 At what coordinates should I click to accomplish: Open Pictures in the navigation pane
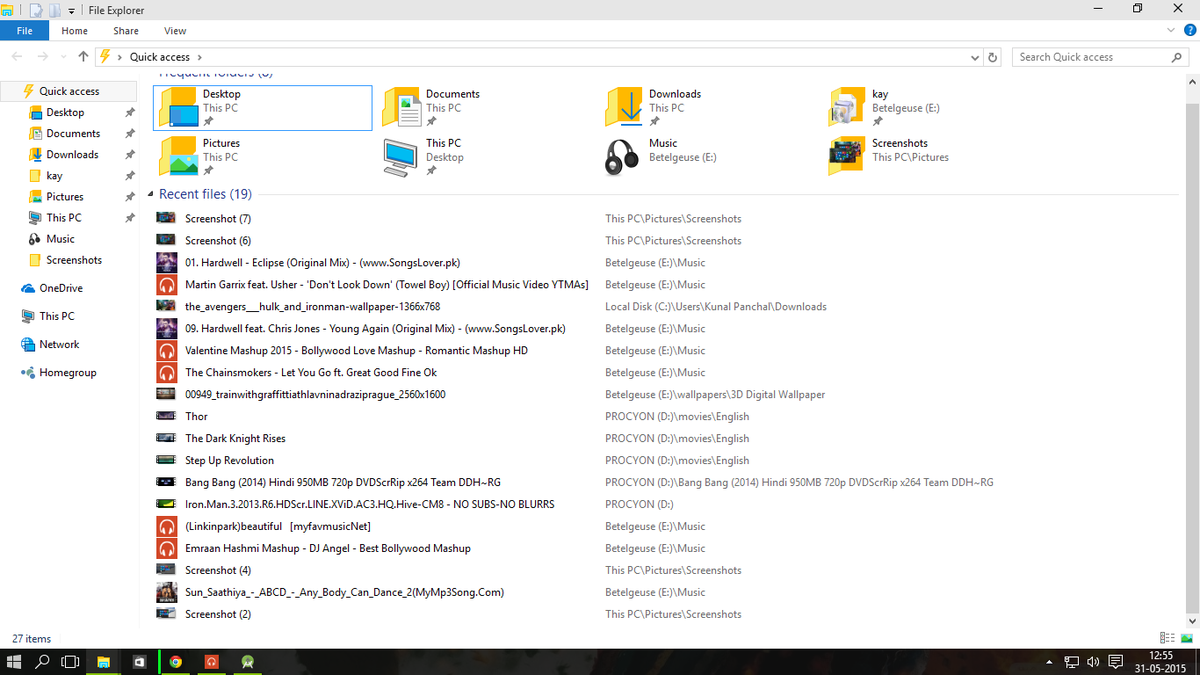tap(65, 196)
